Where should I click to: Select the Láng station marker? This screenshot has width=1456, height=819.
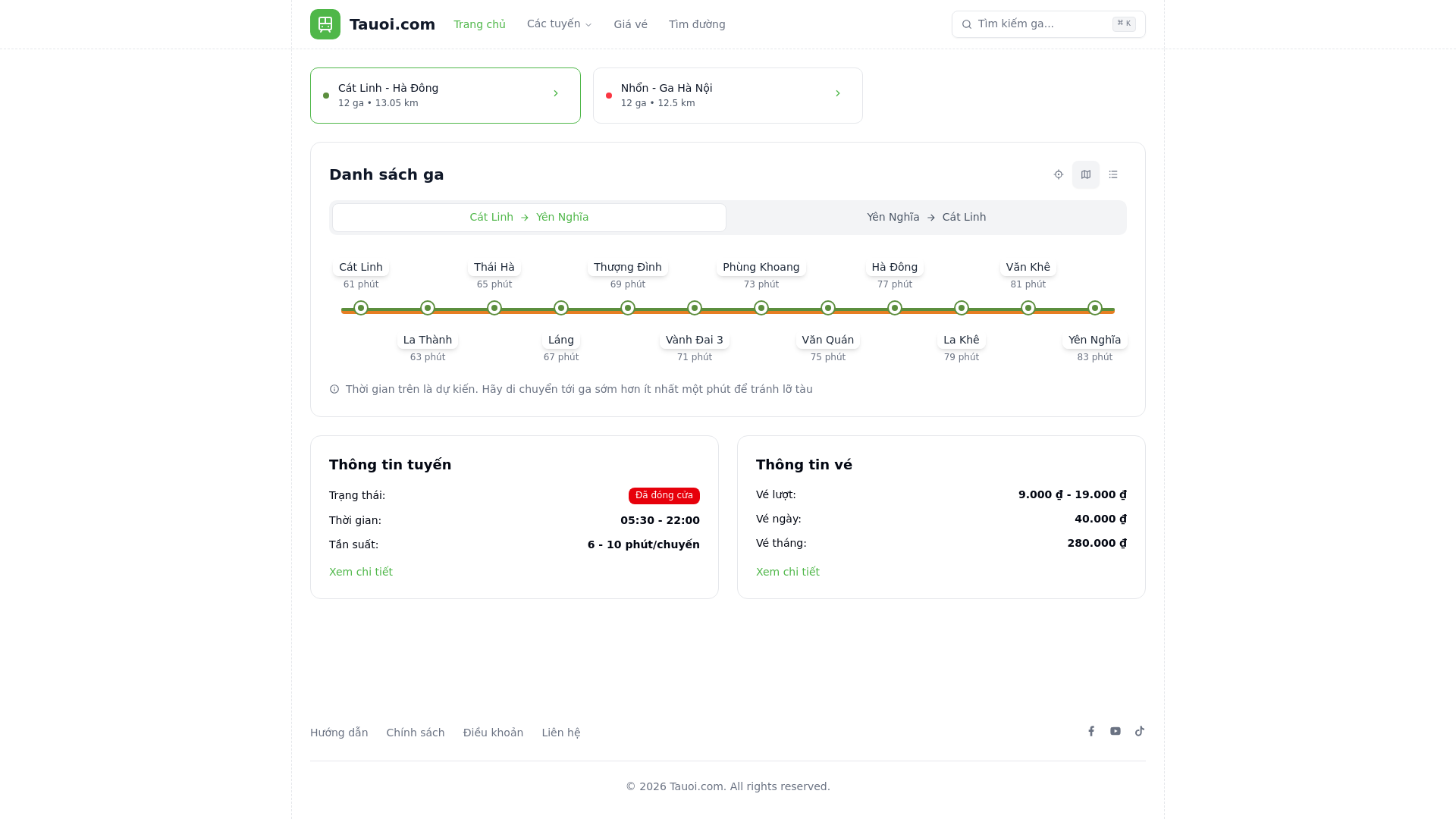561,308
